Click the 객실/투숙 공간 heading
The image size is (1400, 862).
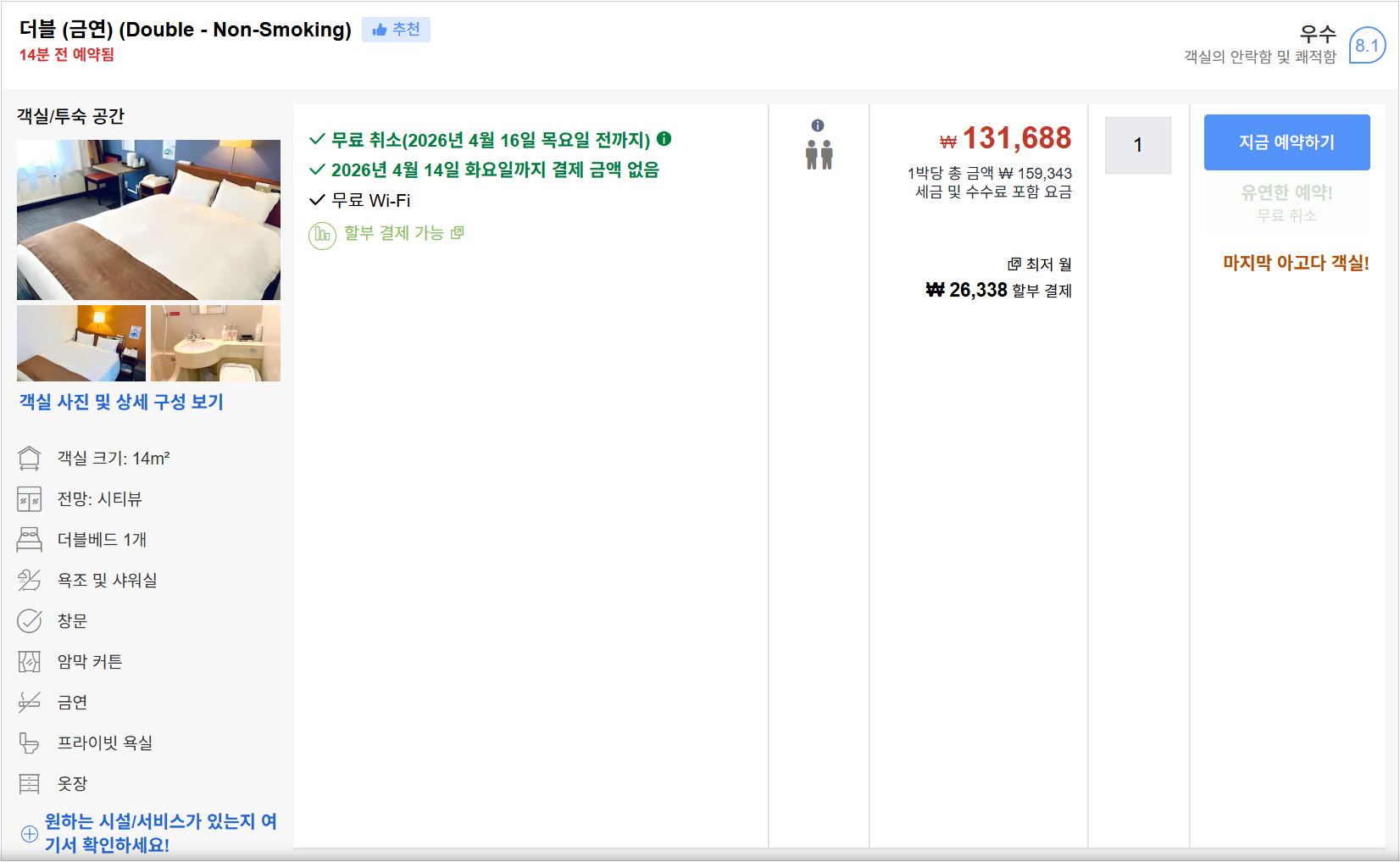(x=70, y=116)
